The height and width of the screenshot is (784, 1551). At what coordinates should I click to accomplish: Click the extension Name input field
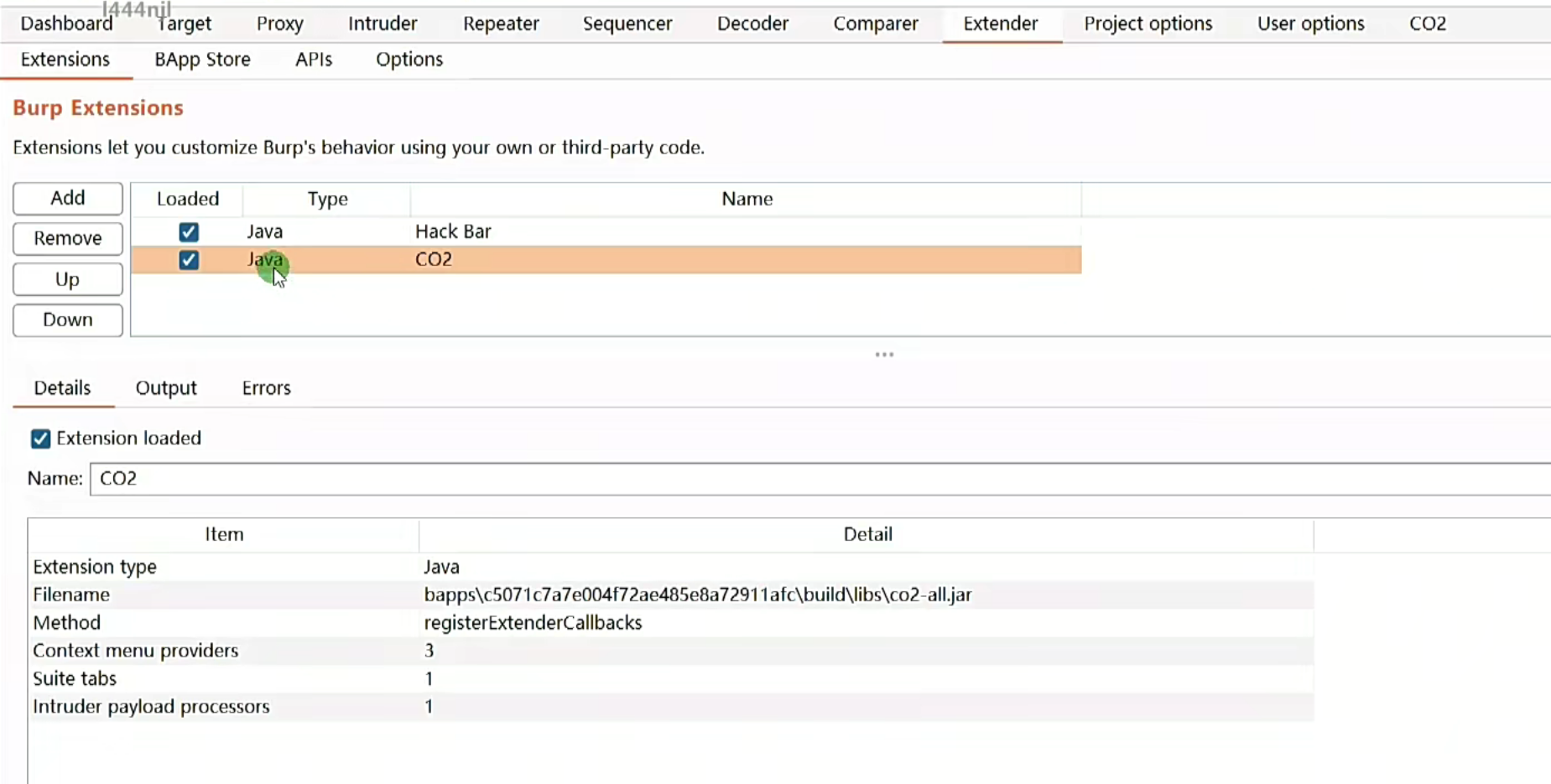click(820, 479)
